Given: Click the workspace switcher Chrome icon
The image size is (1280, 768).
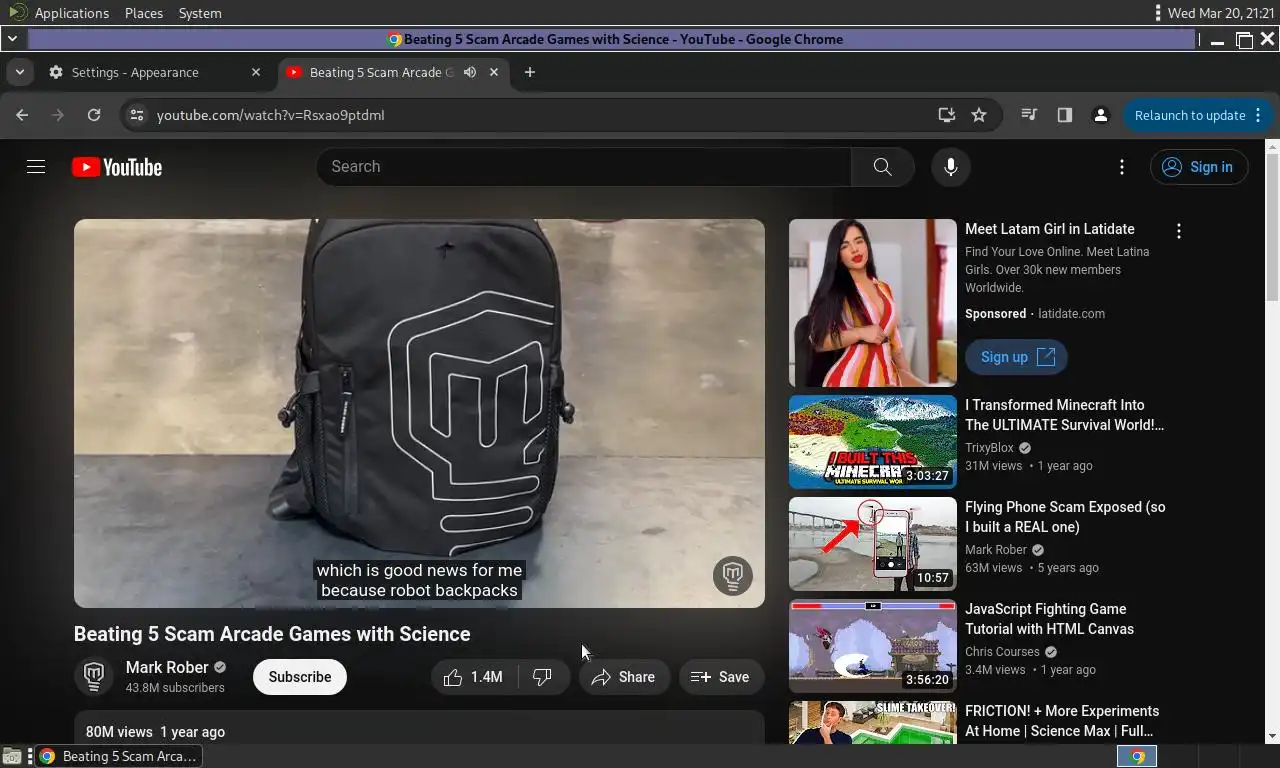Looking at the screenshot, I should tap(1137, 756).
